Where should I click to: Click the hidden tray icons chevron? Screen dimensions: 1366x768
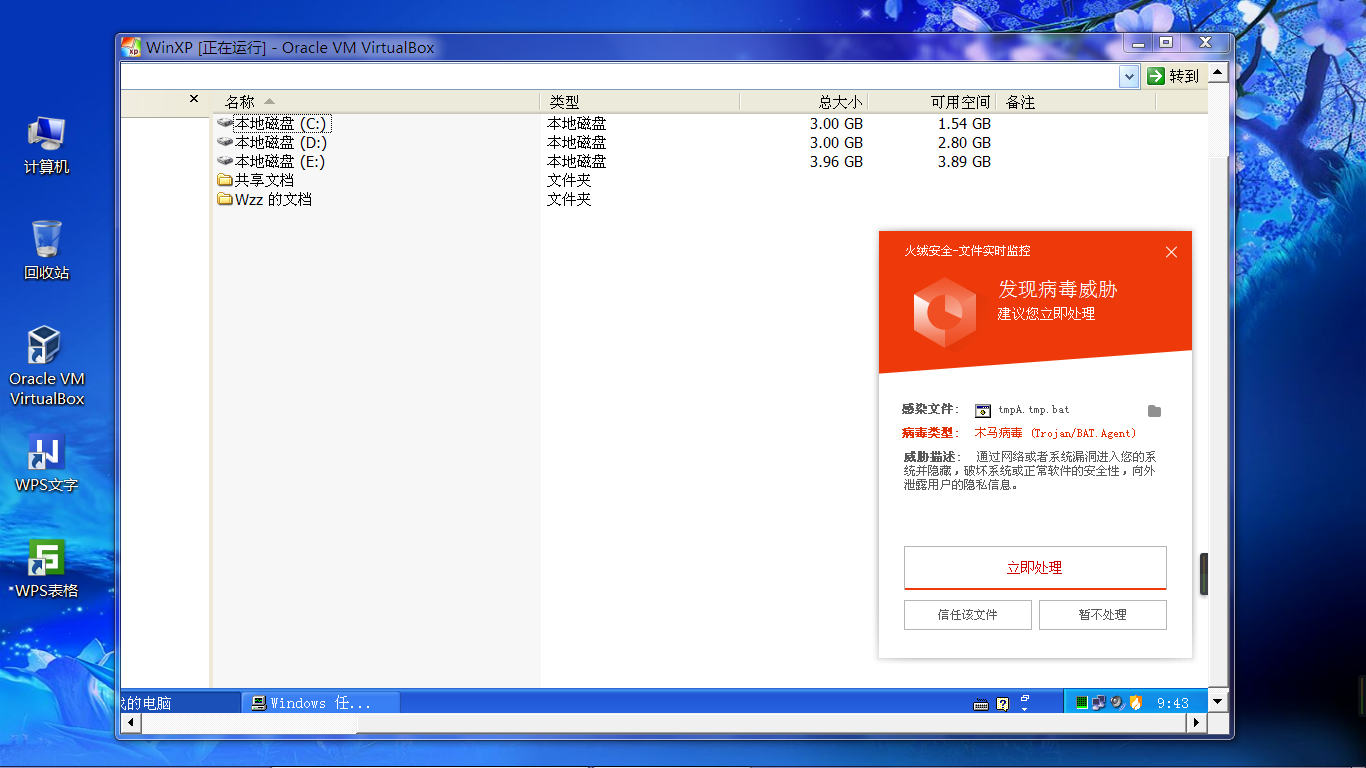pyautogui.click(x=1024, y=708)
